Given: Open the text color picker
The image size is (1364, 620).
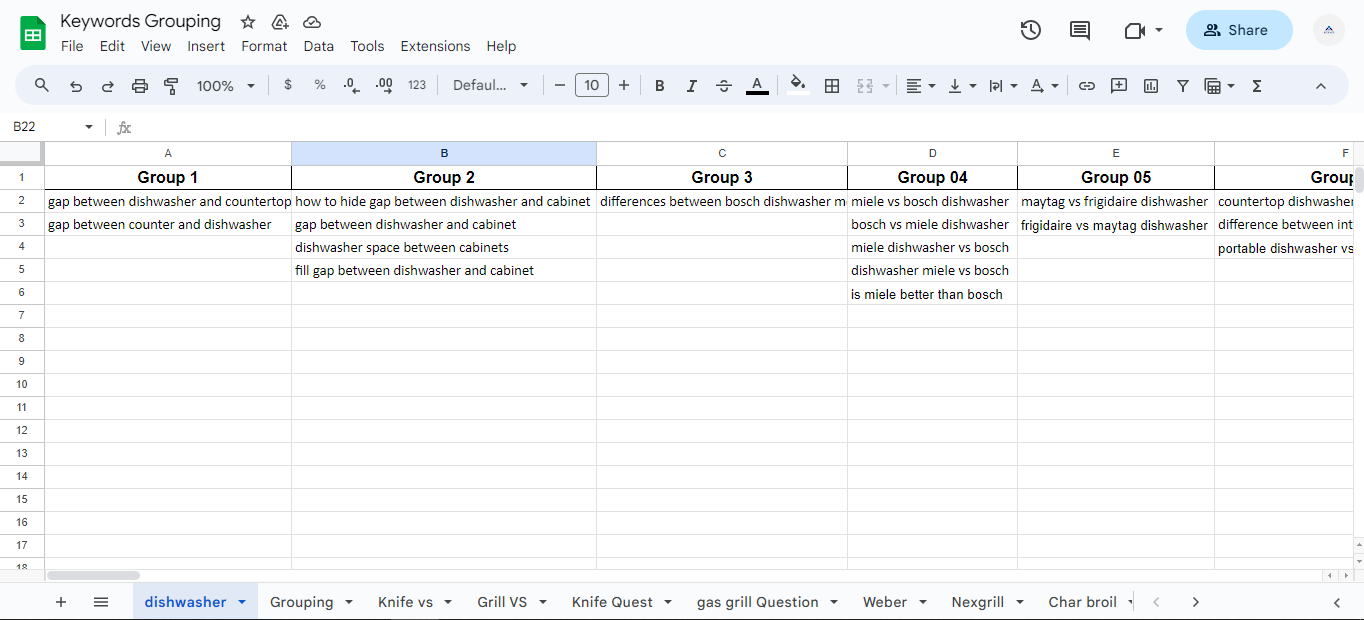Looking at the screenshot, I should [x=757, y=86].
